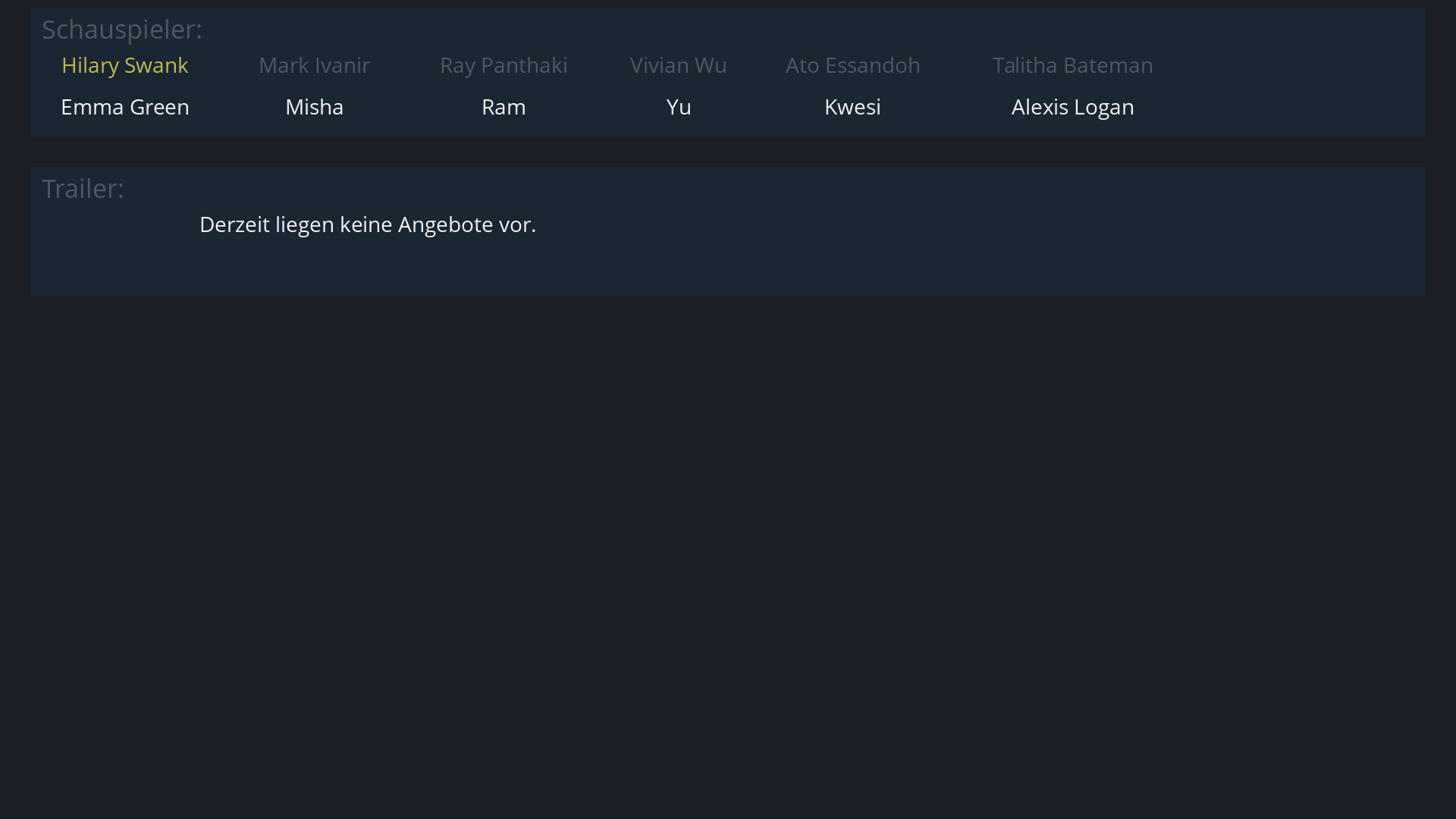Image resolution: width=1456 pixels, height=819 pixels.
Task: Open Ato Essandoh's actor entry
Action: click(x=852, y=65)
